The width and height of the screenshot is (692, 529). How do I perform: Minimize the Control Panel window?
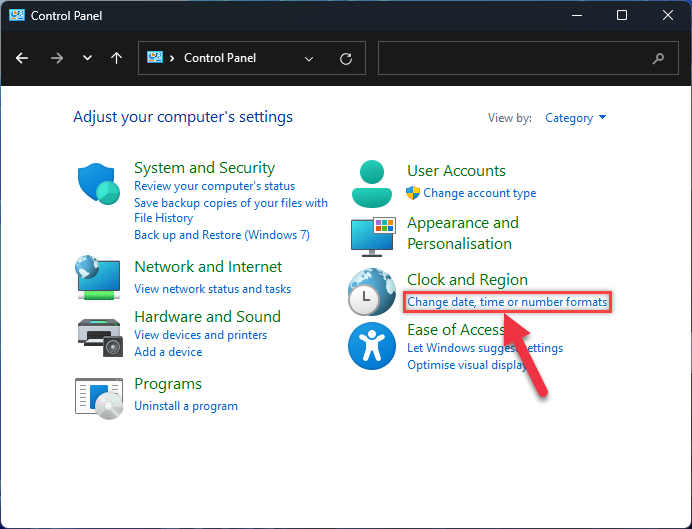tap(577, 15)
